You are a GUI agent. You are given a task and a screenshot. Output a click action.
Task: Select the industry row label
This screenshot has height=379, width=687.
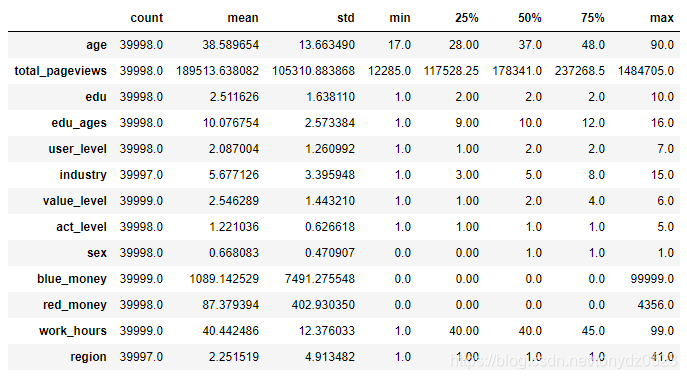[83, 175]
